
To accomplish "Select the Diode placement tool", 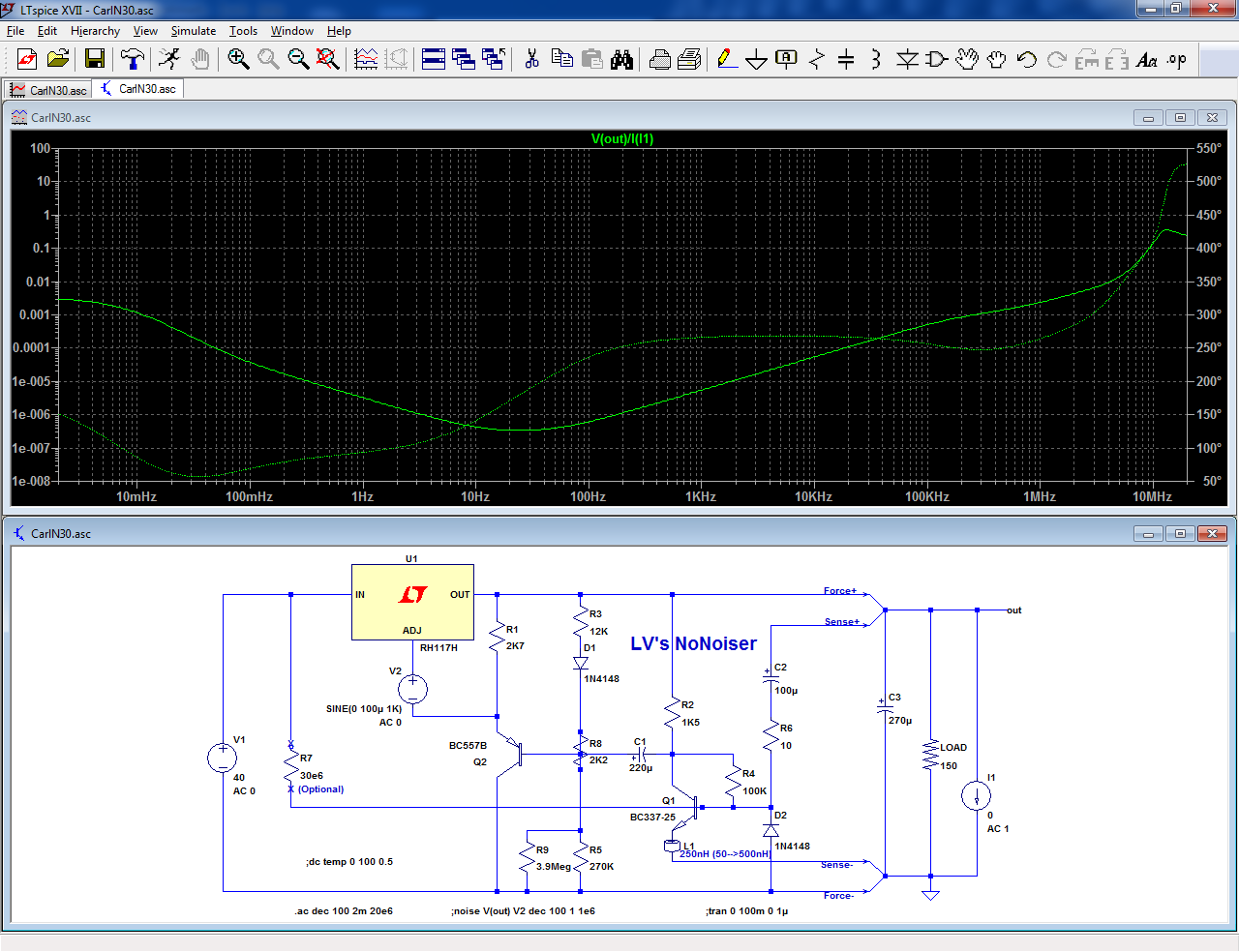I will point(907,60).
